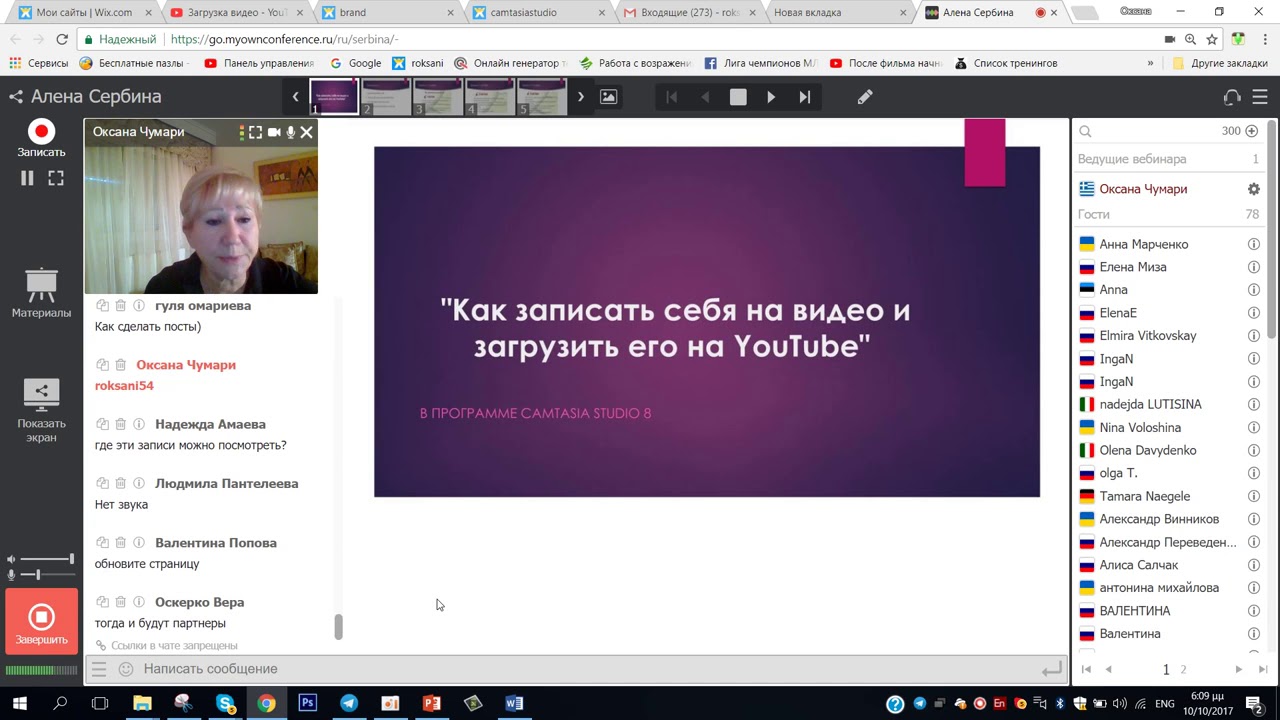
Task: Delete message from Оскерко Вера
Action: tap(120, 602)
